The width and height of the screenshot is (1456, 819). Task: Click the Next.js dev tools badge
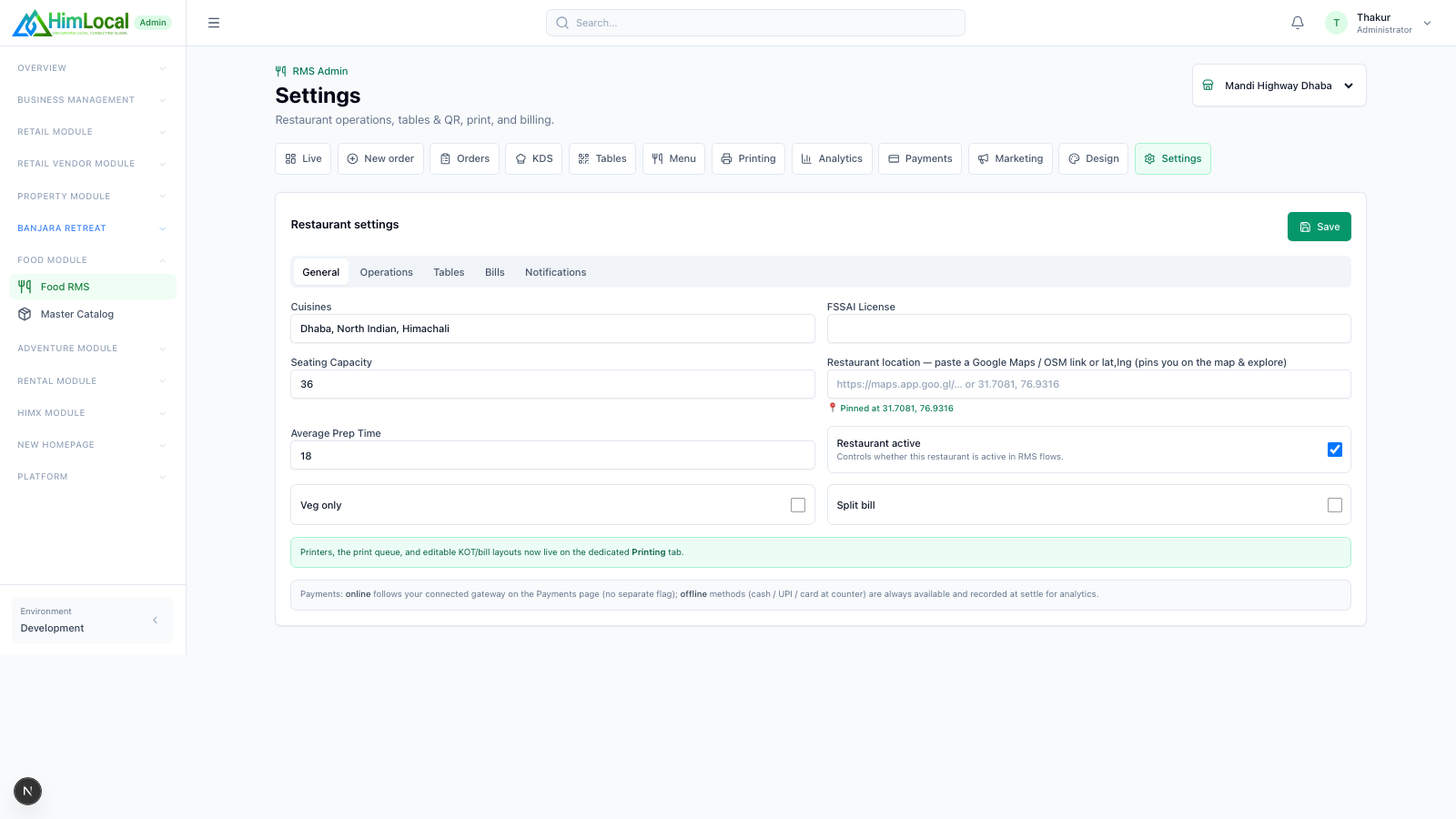(x=27, y=791)
